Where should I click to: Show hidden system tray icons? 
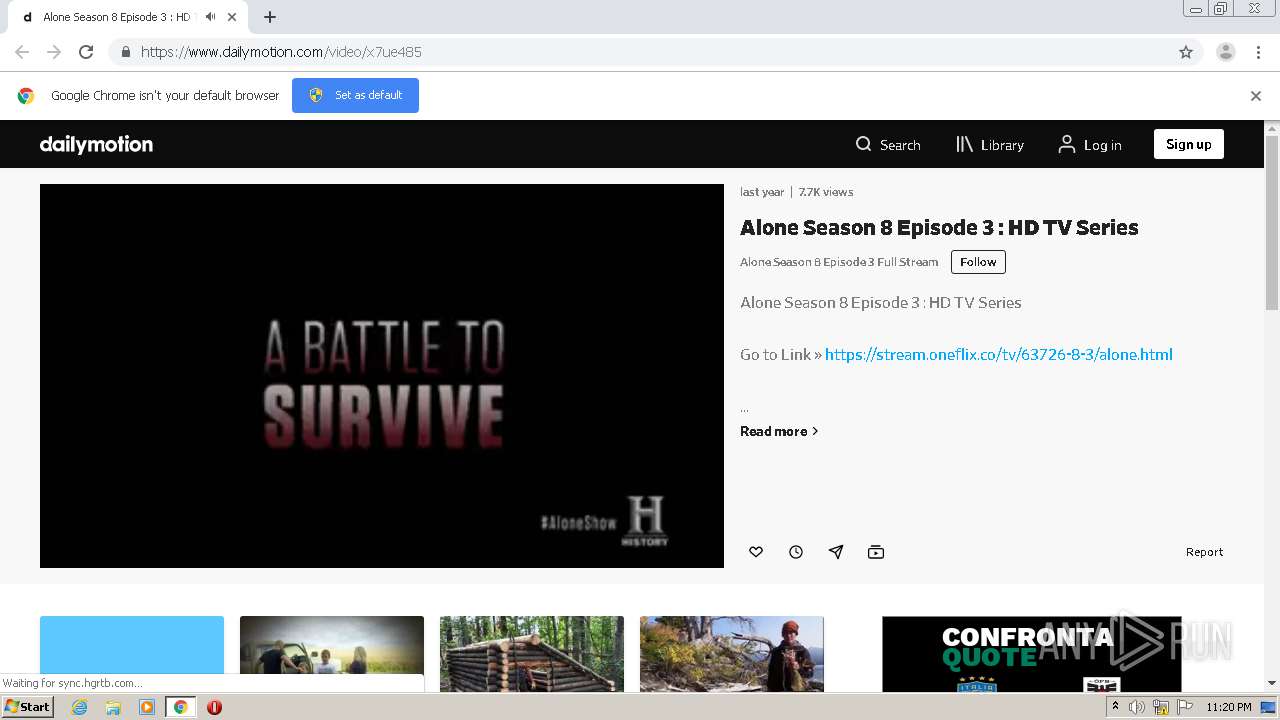click(x=1115, y=707)
